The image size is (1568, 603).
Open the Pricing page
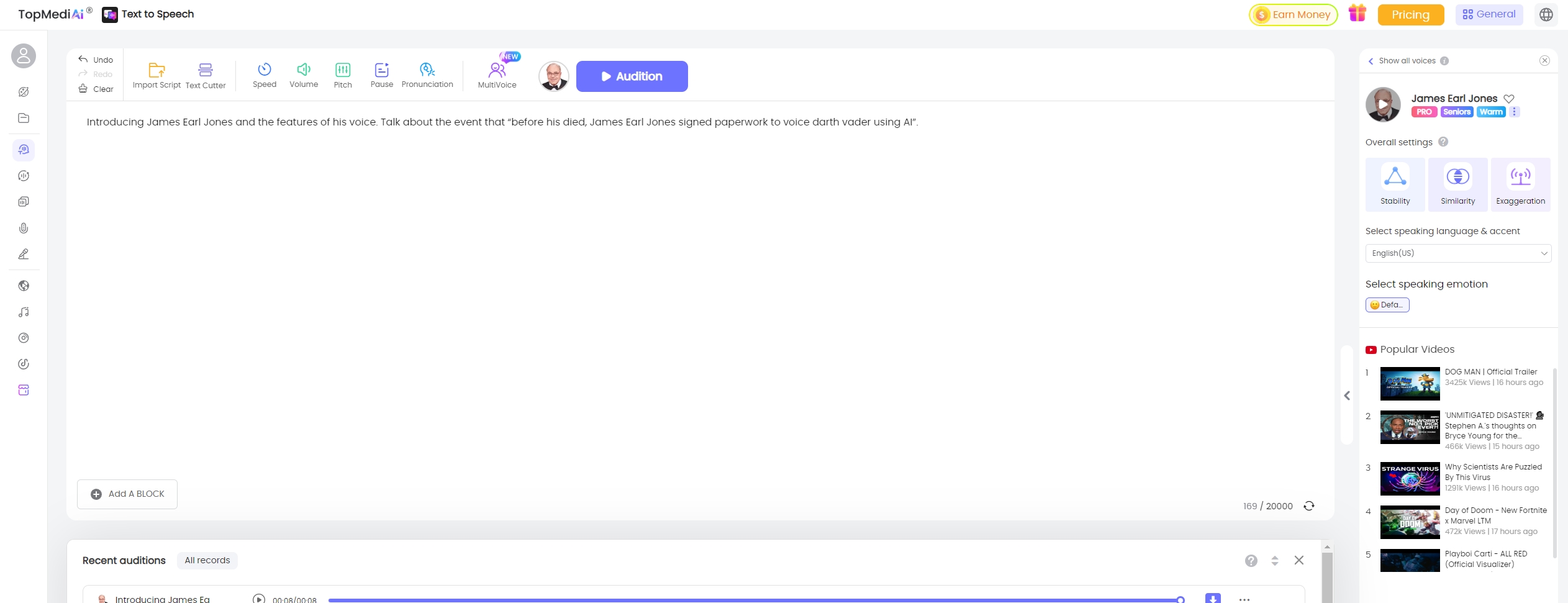[x=1411, y=14]
